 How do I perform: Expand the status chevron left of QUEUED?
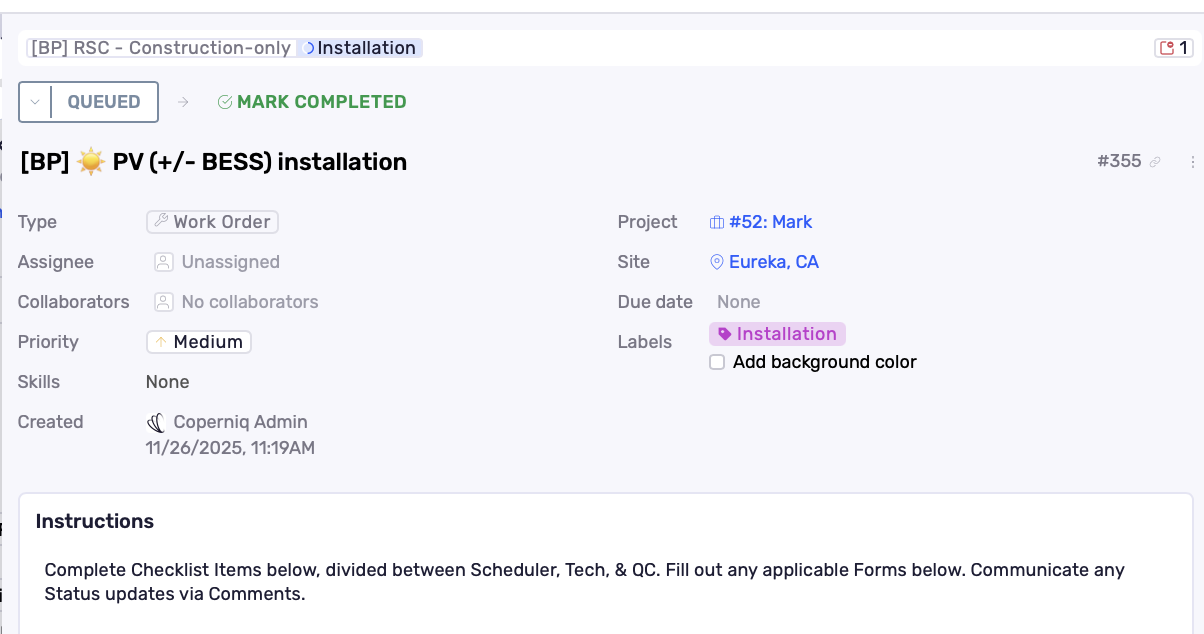click(x=35, y=102)
